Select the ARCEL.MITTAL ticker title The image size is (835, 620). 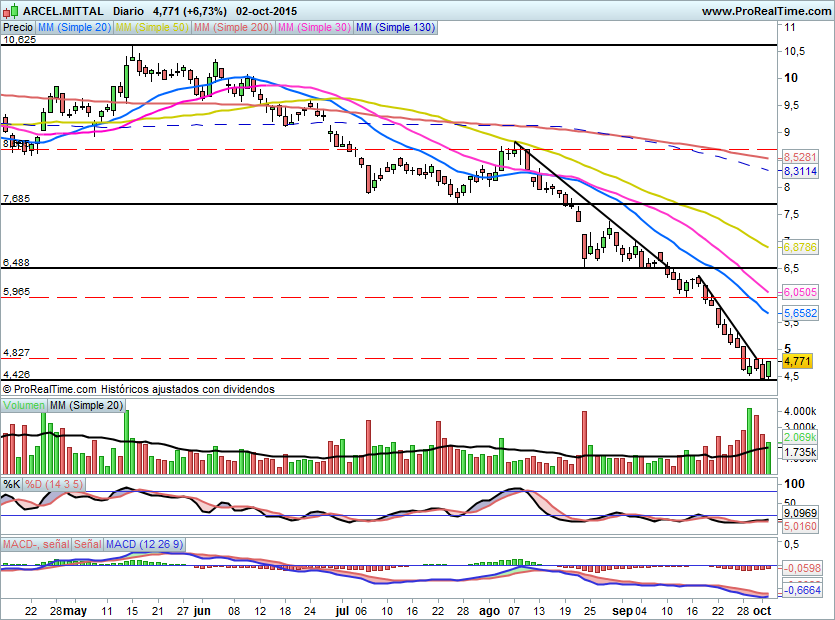coord(63,11)
